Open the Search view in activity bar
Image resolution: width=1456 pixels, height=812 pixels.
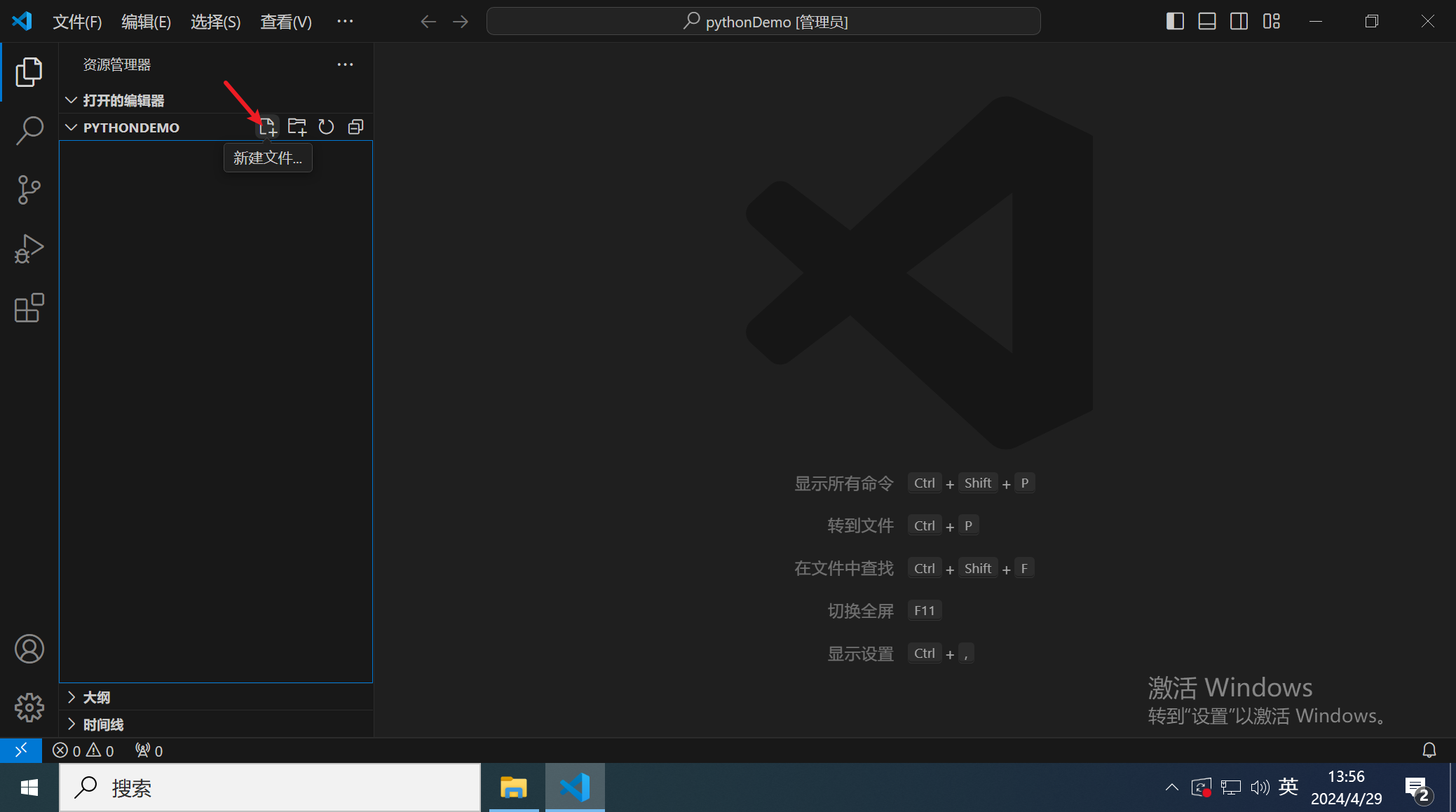(x=29, y=130)
